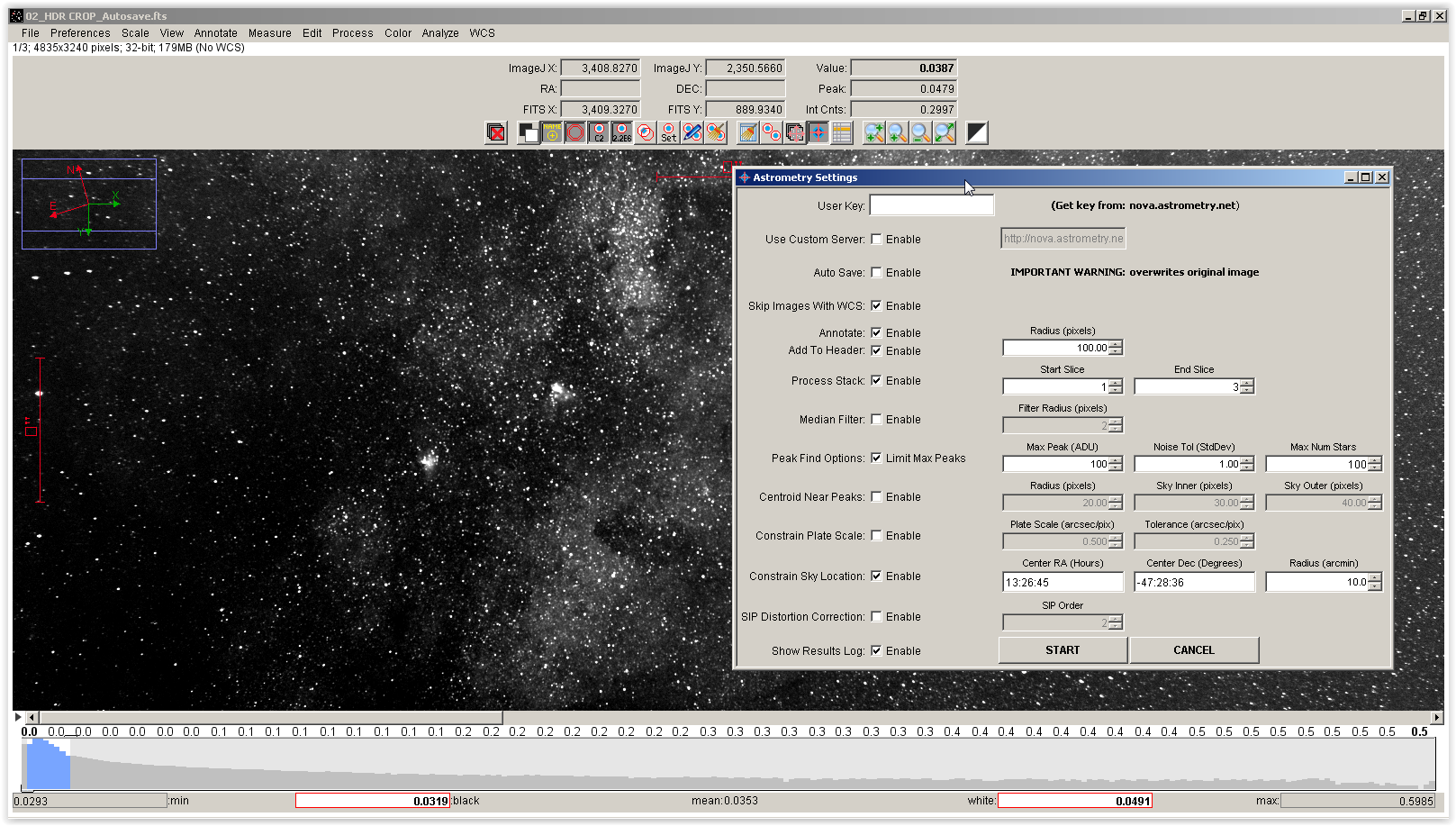The height and width of the screenshot is (826, 1456).
Task: Toggle the negative display diagonal icon
Action: coord(977,133)
